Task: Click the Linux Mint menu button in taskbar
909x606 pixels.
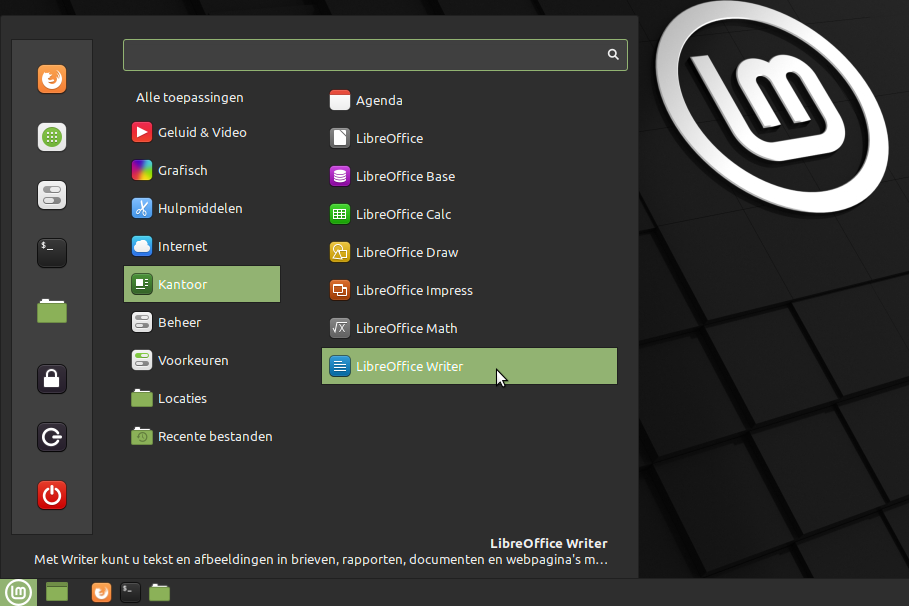Action: 18,592
